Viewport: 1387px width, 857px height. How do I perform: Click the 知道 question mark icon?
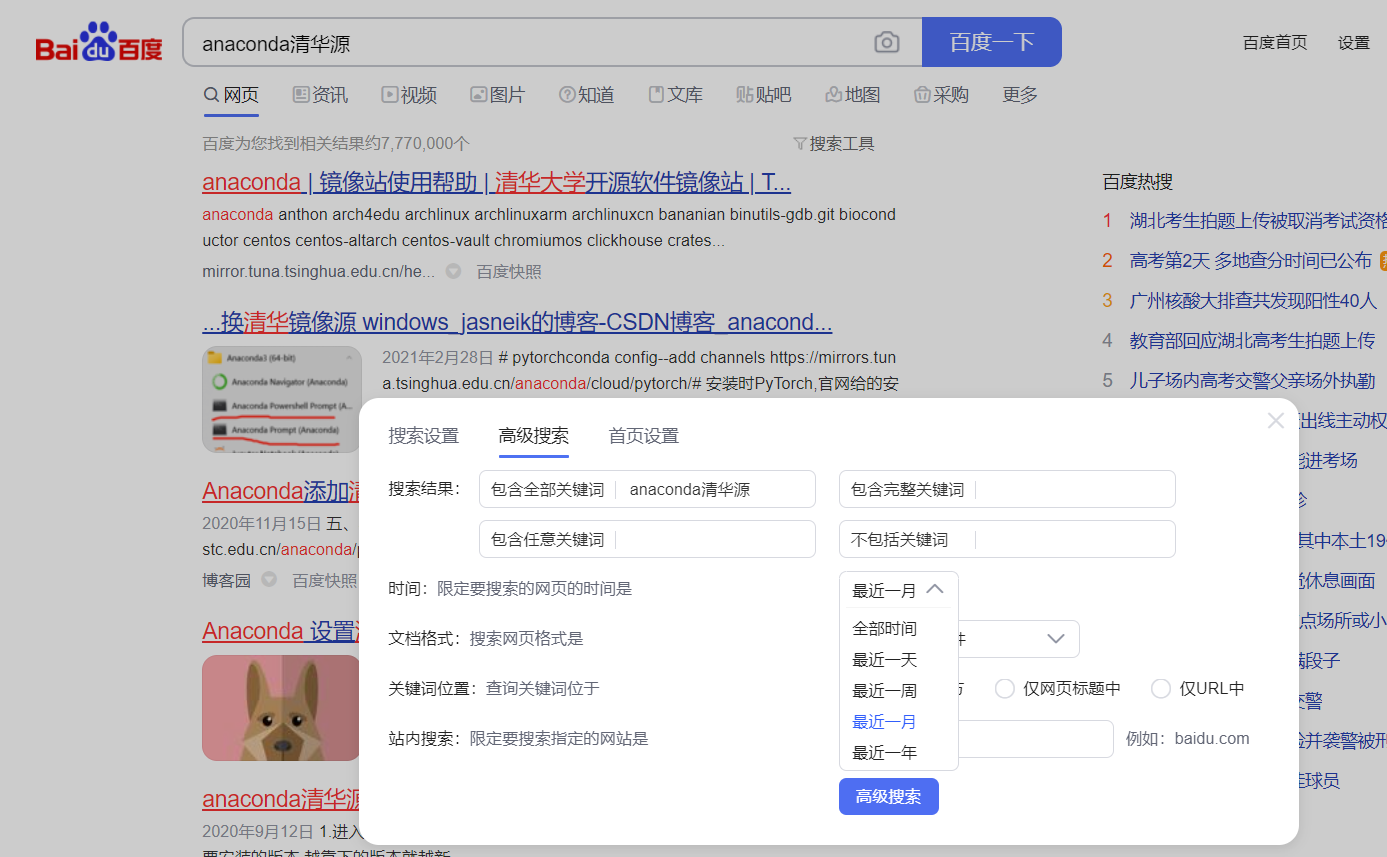click(567, 95)
